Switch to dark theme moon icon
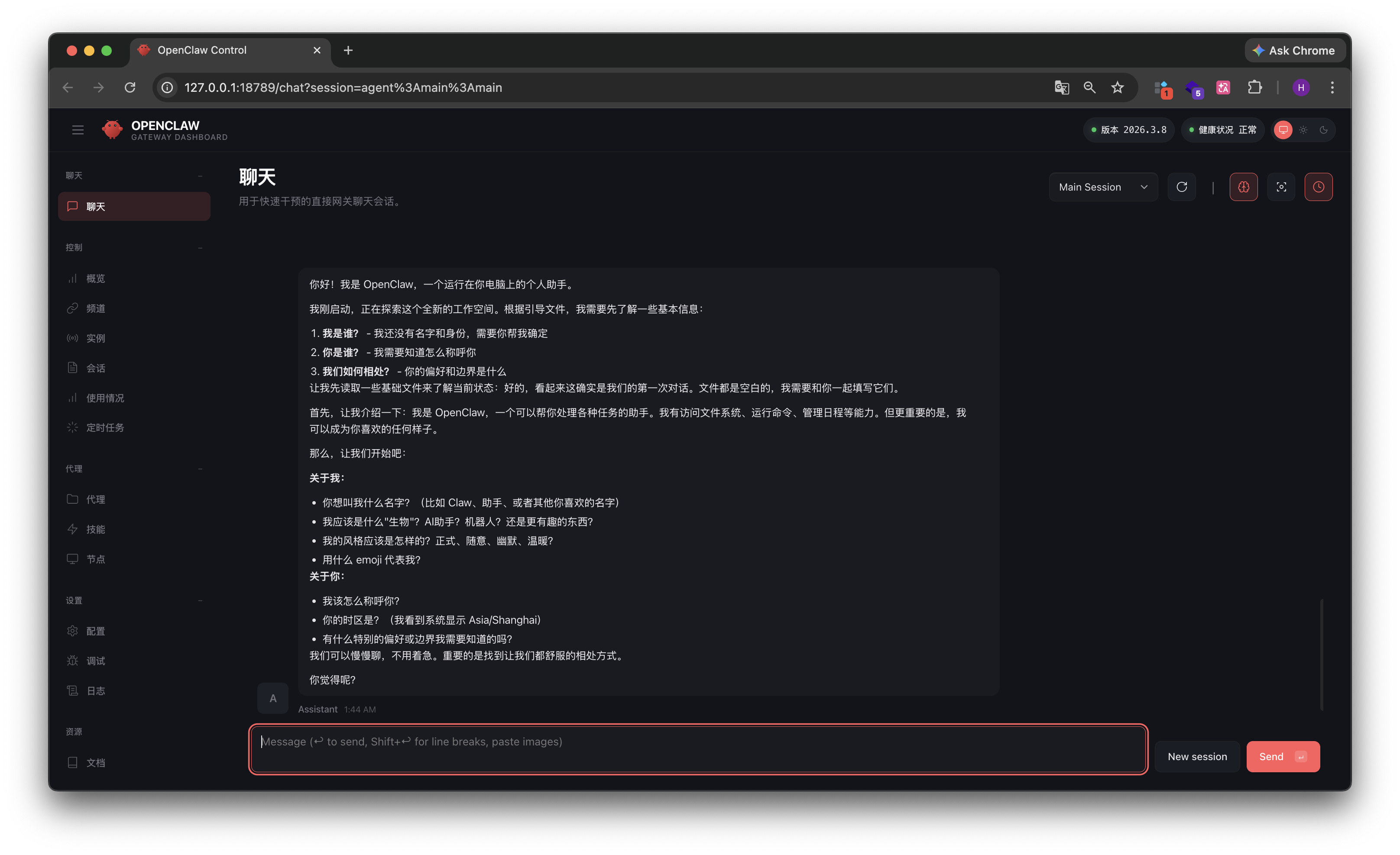Image resolution: width=1400 pixels, height=855 pixels. [1323, 130]
